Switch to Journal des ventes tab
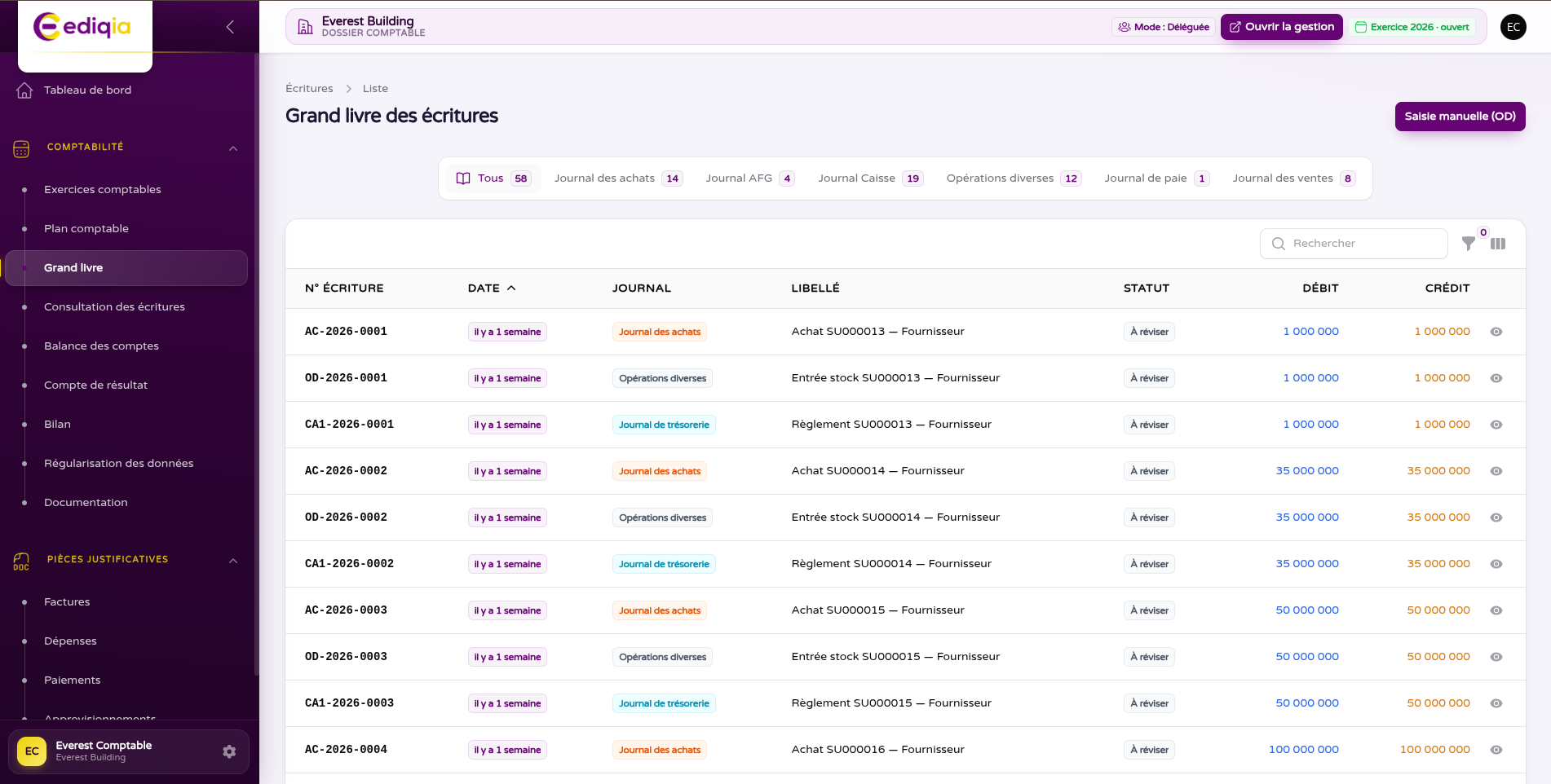The height and width of the screenshot is (784, 1551). [1293, 178]
